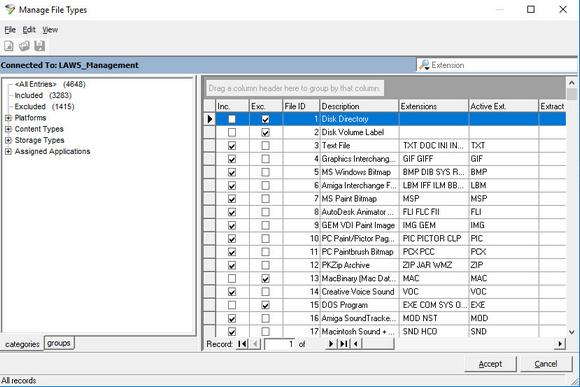
Task: Open the File menu
Action: 10,30
